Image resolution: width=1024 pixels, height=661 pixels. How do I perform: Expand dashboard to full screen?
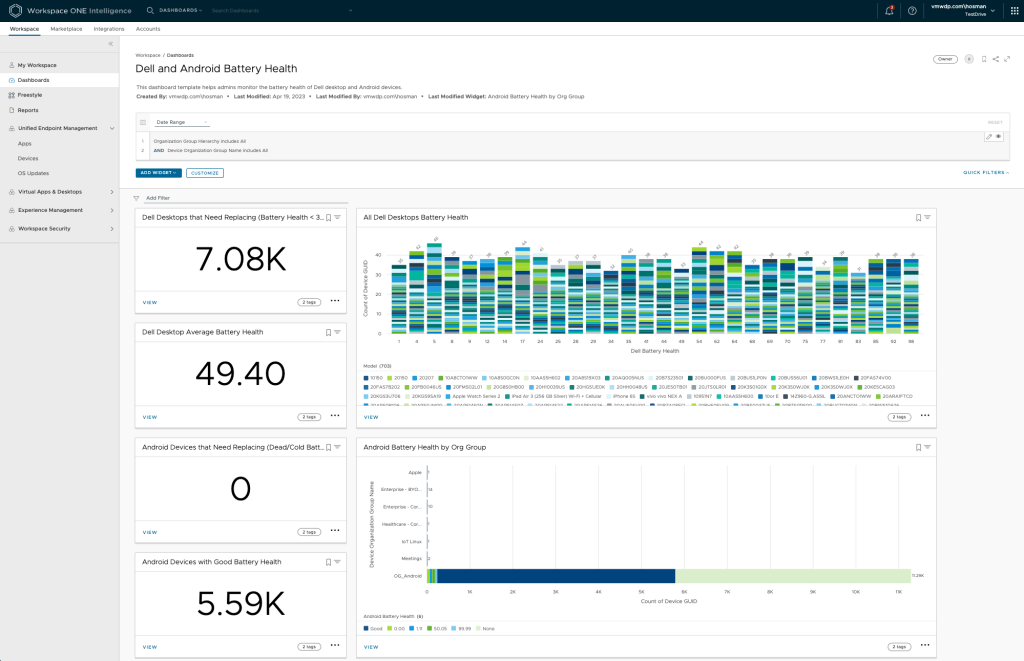[x=1007, y=59]
